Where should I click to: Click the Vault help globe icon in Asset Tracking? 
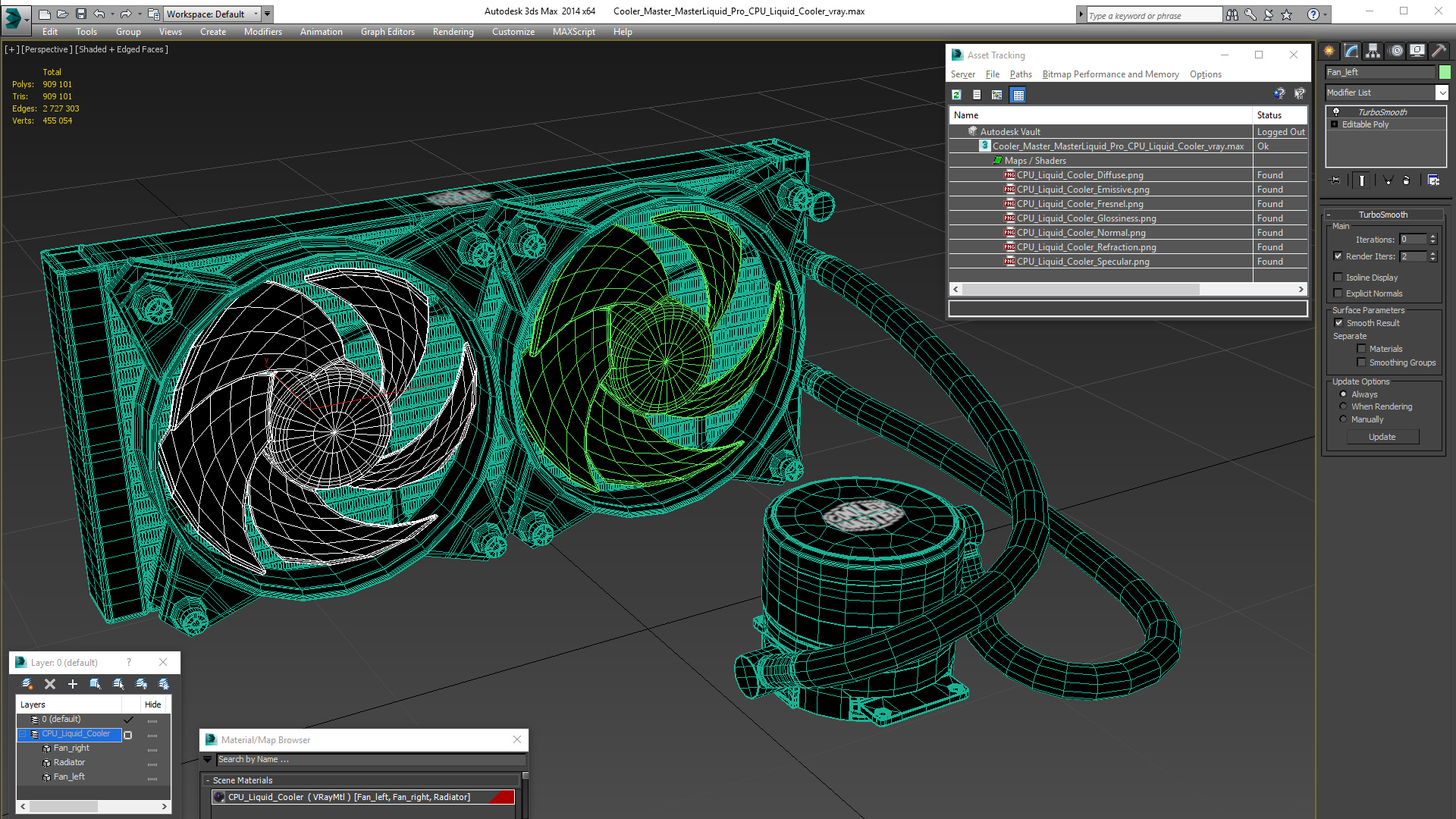[1279, 93]
